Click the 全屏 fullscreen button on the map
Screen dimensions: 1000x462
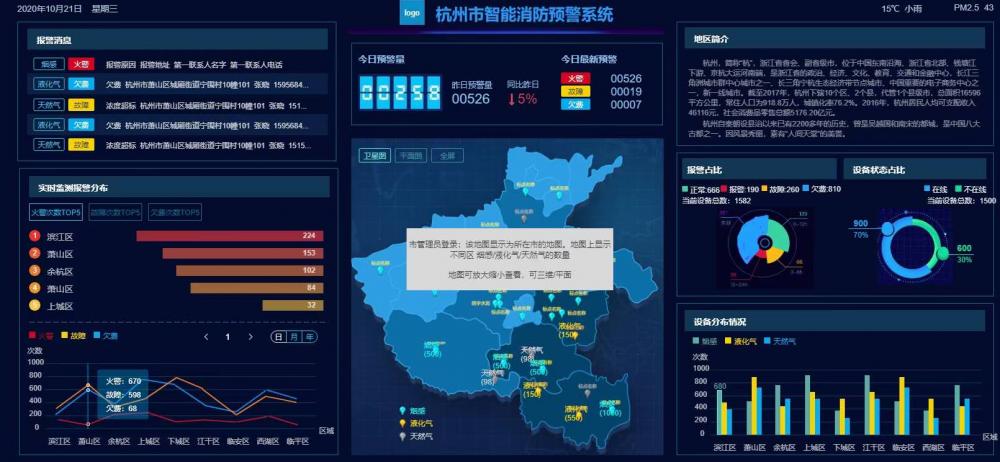(x=447, y=156)
